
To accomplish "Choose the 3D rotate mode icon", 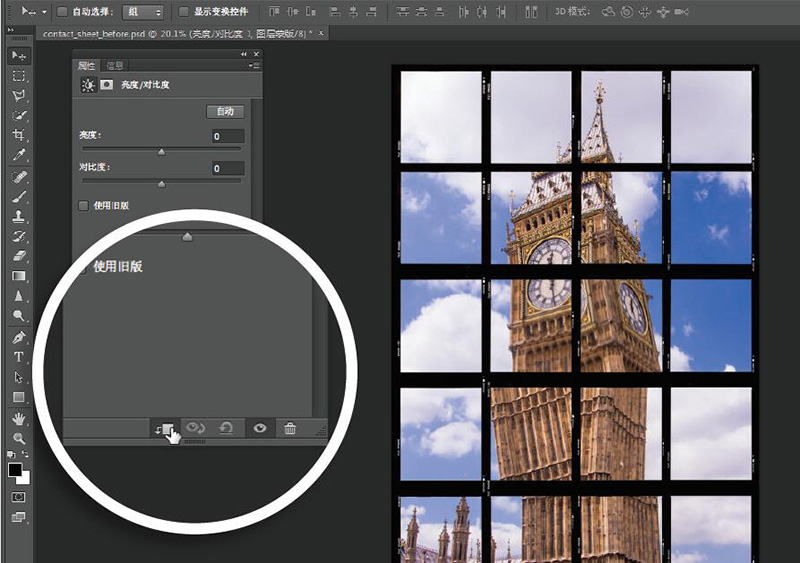I will click(608, 11).
